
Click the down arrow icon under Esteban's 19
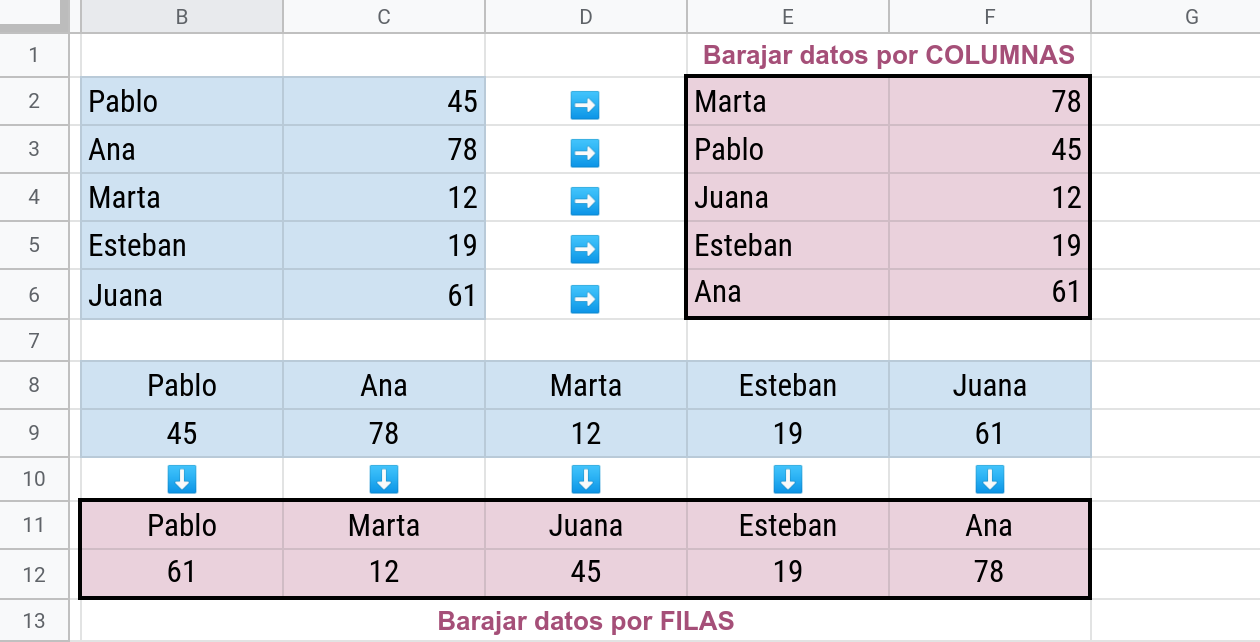[788, 480]
